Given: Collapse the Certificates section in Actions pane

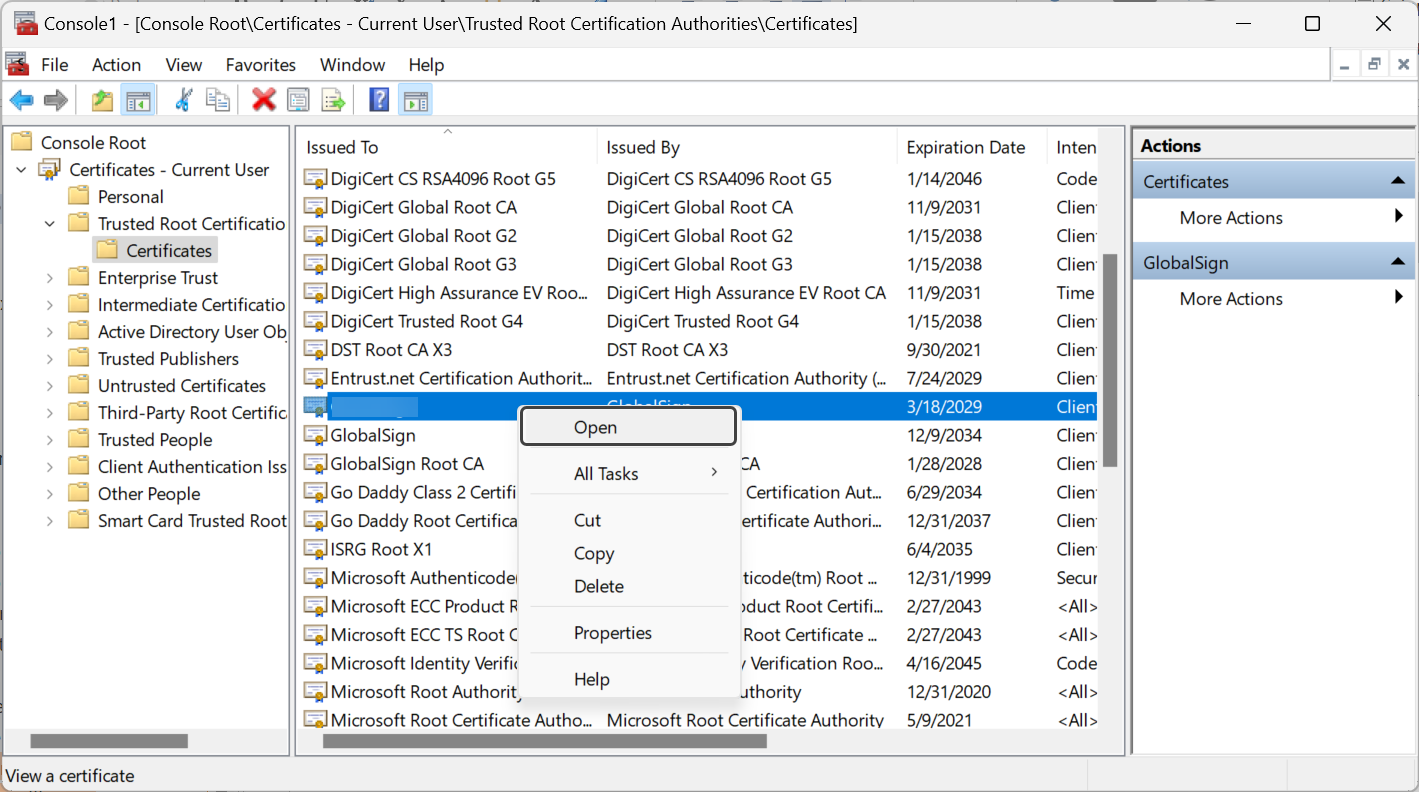Looking at the screenshot, I should click(1397, 181).
